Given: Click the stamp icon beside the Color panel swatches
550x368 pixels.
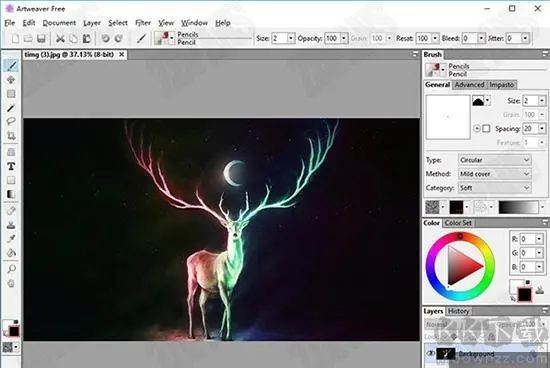Looking at the screenshot, I should point(540,290).
